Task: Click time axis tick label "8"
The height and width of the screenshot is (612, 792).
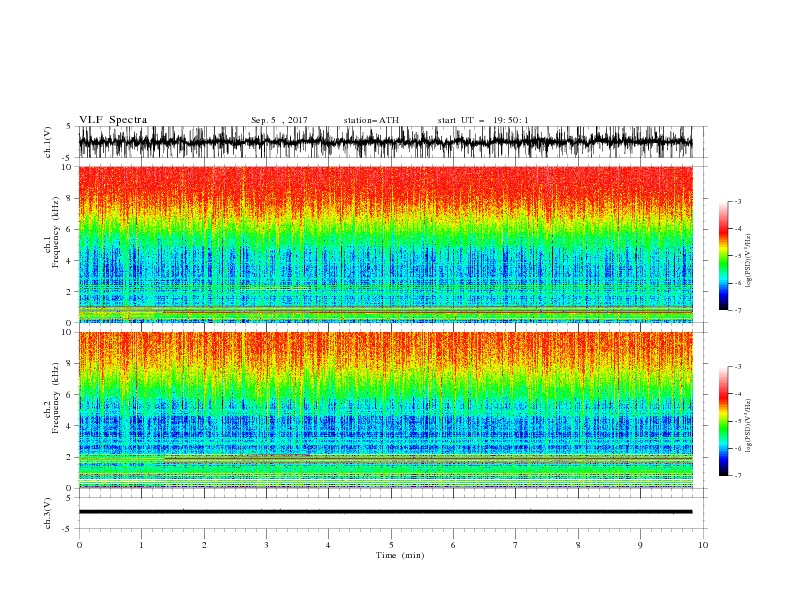Action: pyautogui.click(x=578, y=545)
